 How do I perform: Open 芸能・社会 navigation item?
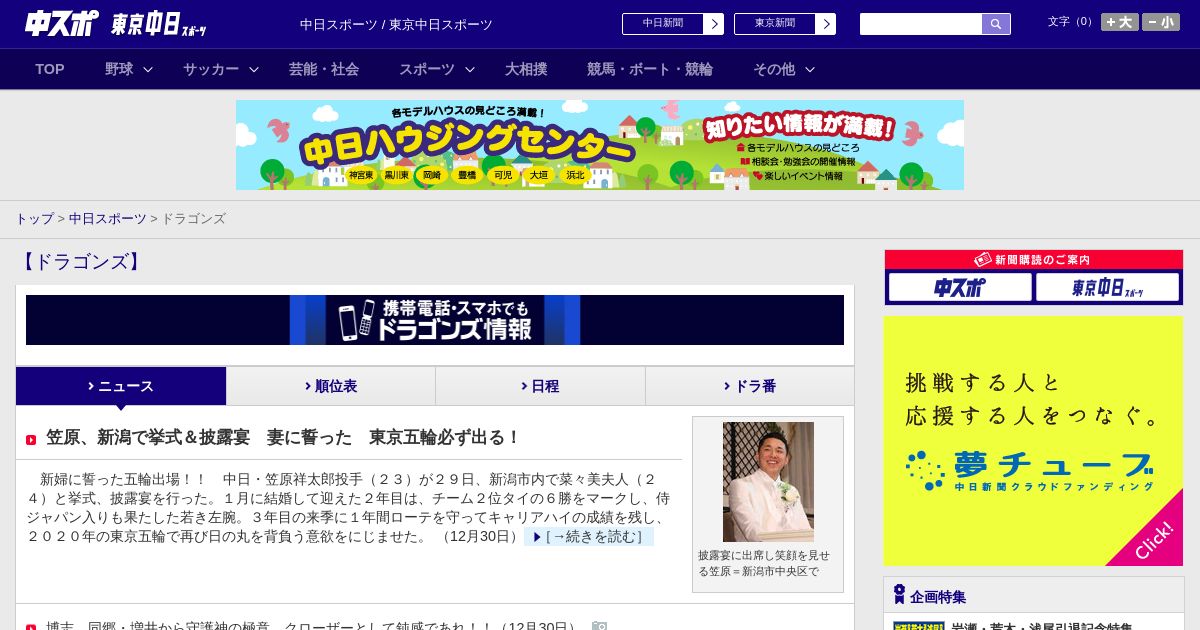pyautogui.click(x=324, y=69)
